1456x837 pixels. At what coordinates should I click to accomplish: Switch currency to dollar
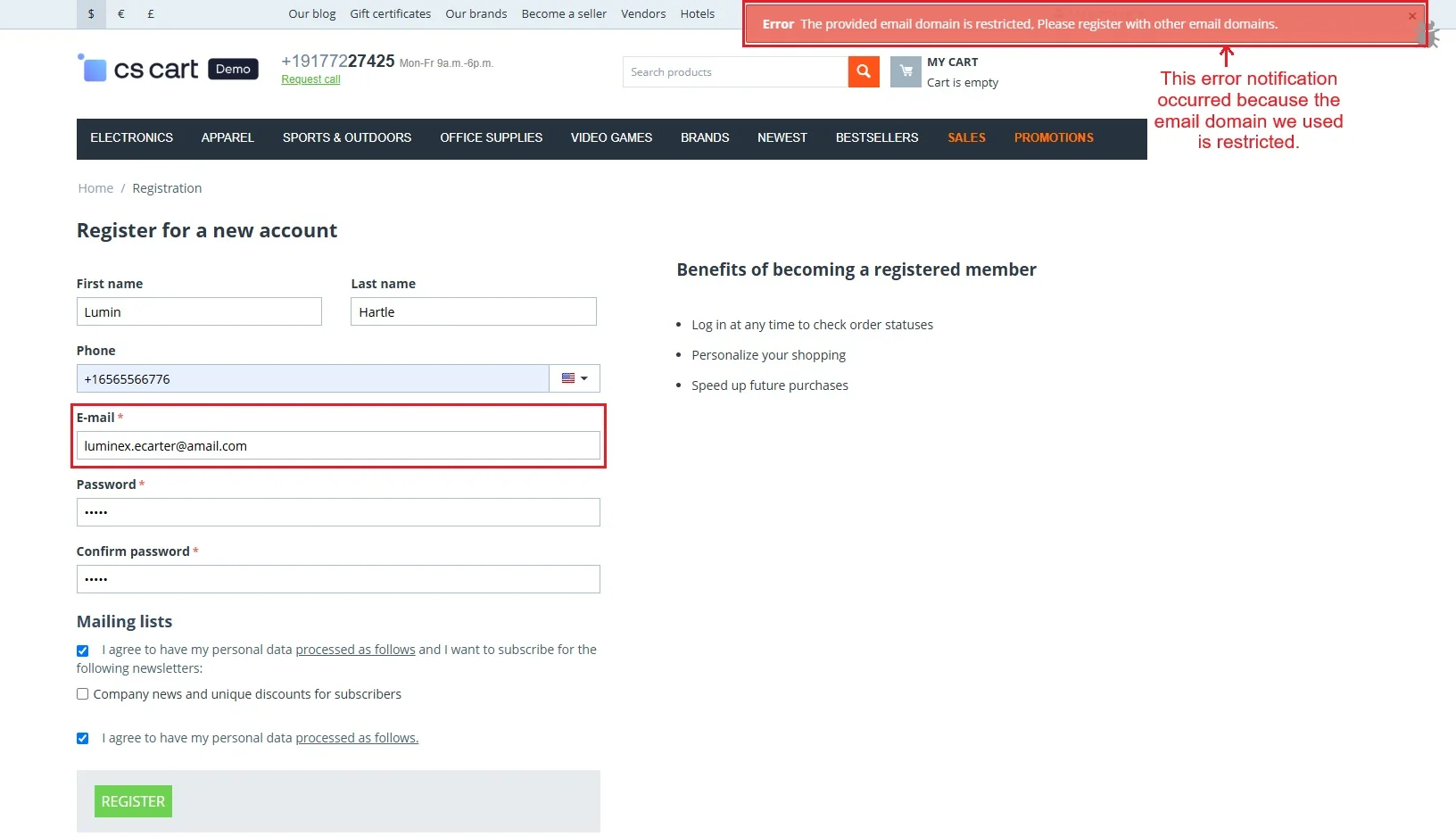(91, 14)
